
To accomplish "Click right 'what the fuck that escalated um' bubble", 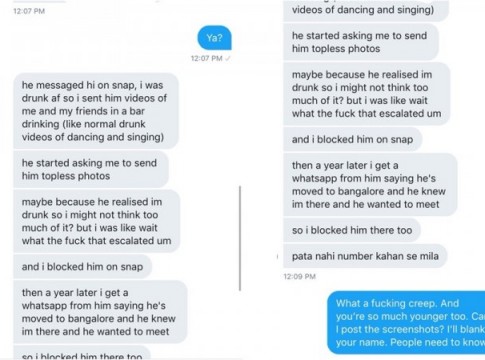I will click(367, 94).
